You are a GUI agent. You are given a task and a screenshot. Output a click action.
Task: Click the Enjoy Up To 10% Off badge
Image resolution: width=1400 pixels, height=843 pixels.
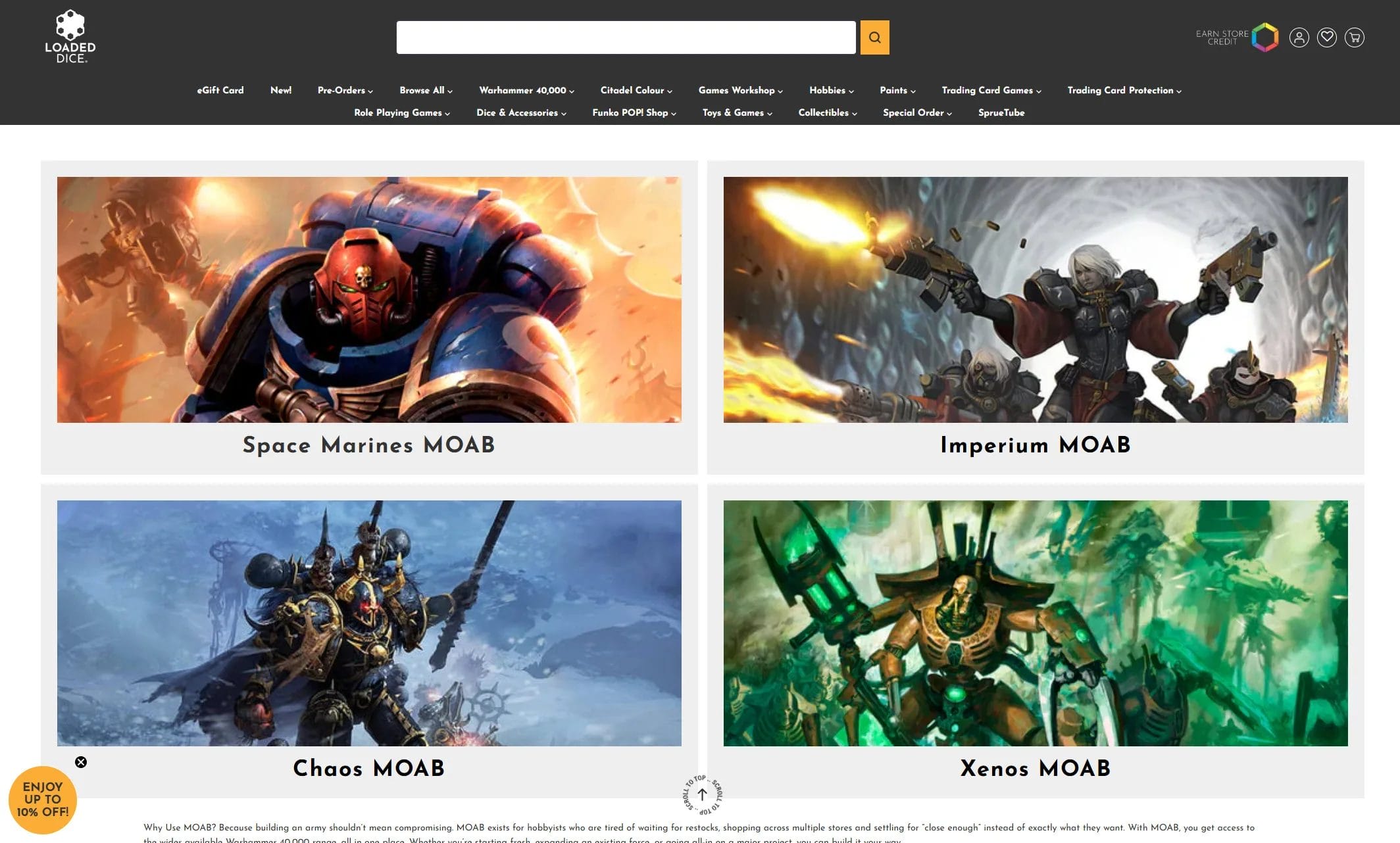click(43, 800)
